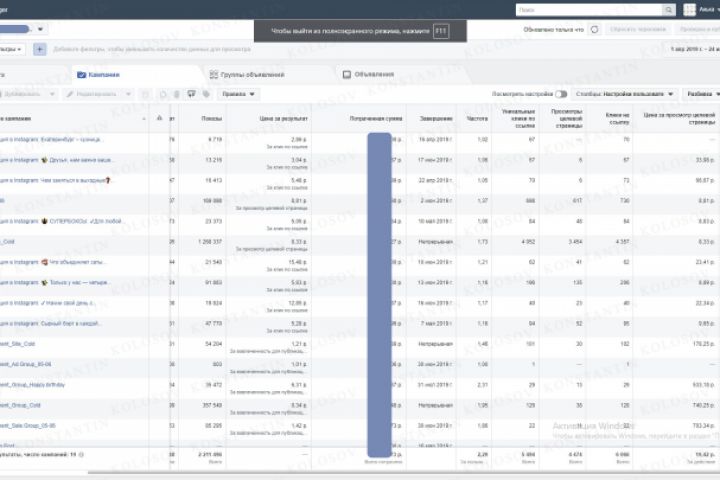This screenshot has width=720, height=480.
Task: Toggle the Посмотреть настройки switch
Action: pos(561,94)
